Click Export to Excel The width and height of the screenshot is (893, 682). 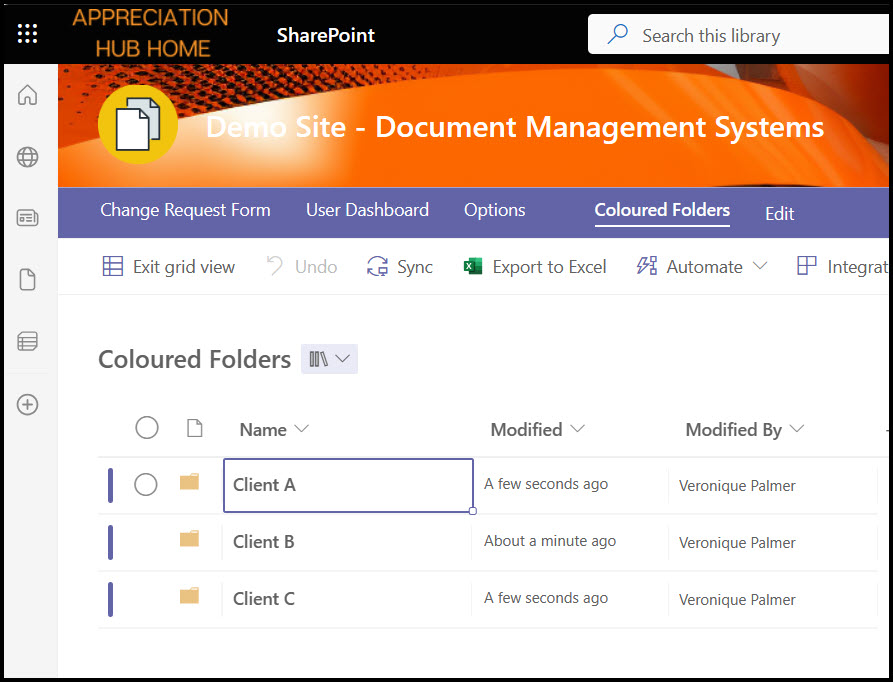[535, 267]
